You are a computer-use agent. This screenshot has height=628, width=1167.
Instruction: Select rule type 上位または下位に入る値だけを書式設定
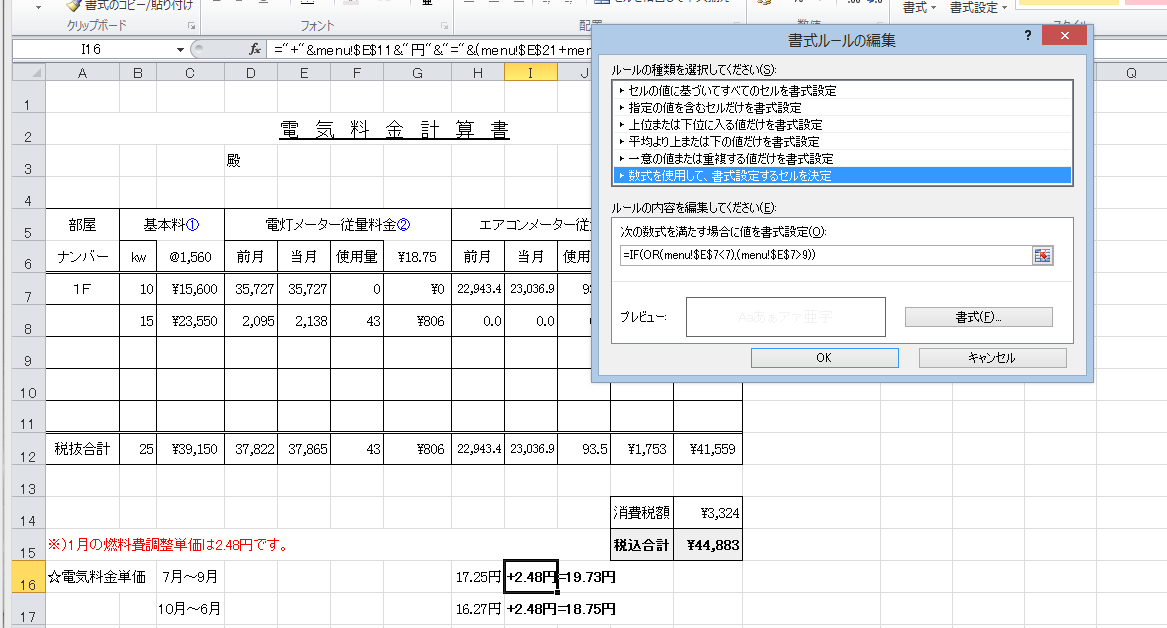(842, 125)
